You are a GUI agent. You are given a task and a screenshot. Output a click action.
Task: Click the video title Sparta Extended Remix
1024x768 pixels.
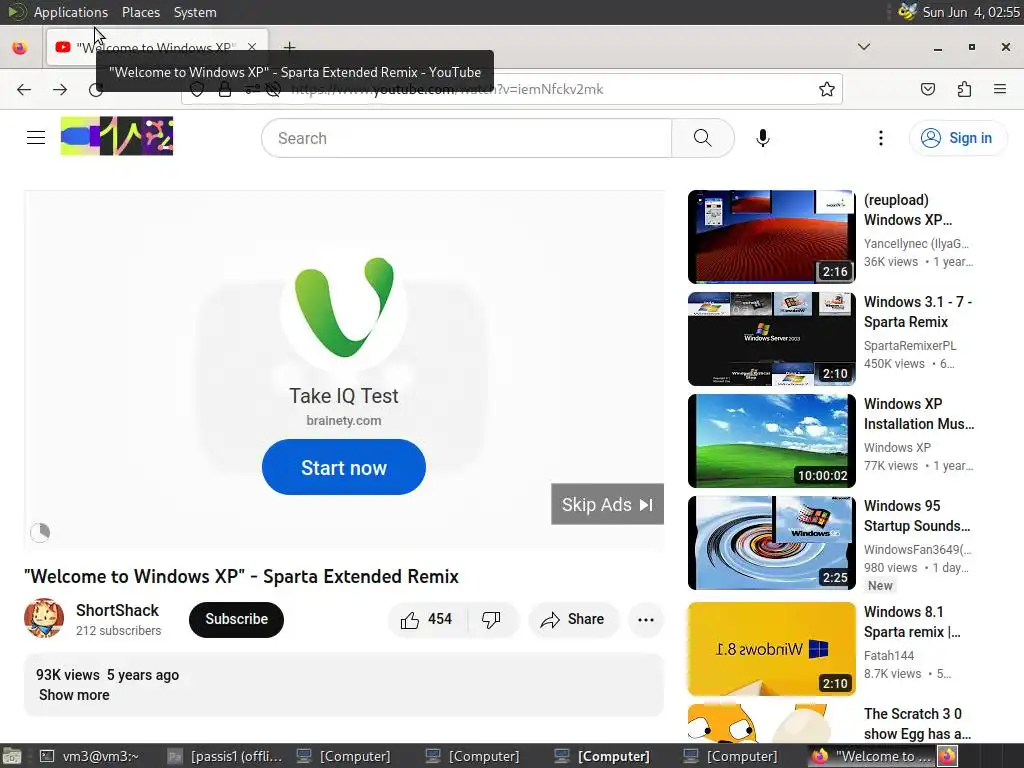click(242, 576)
